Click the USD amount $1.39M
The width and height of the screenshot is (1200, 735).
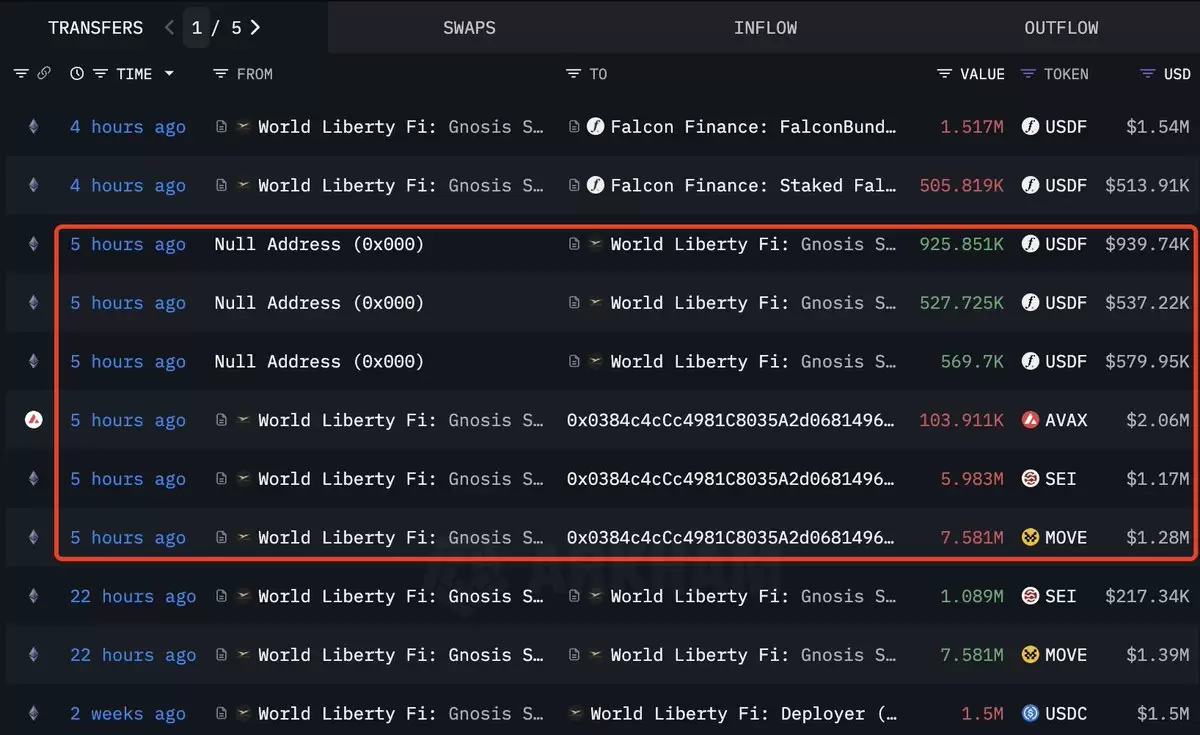point(1158,655)
